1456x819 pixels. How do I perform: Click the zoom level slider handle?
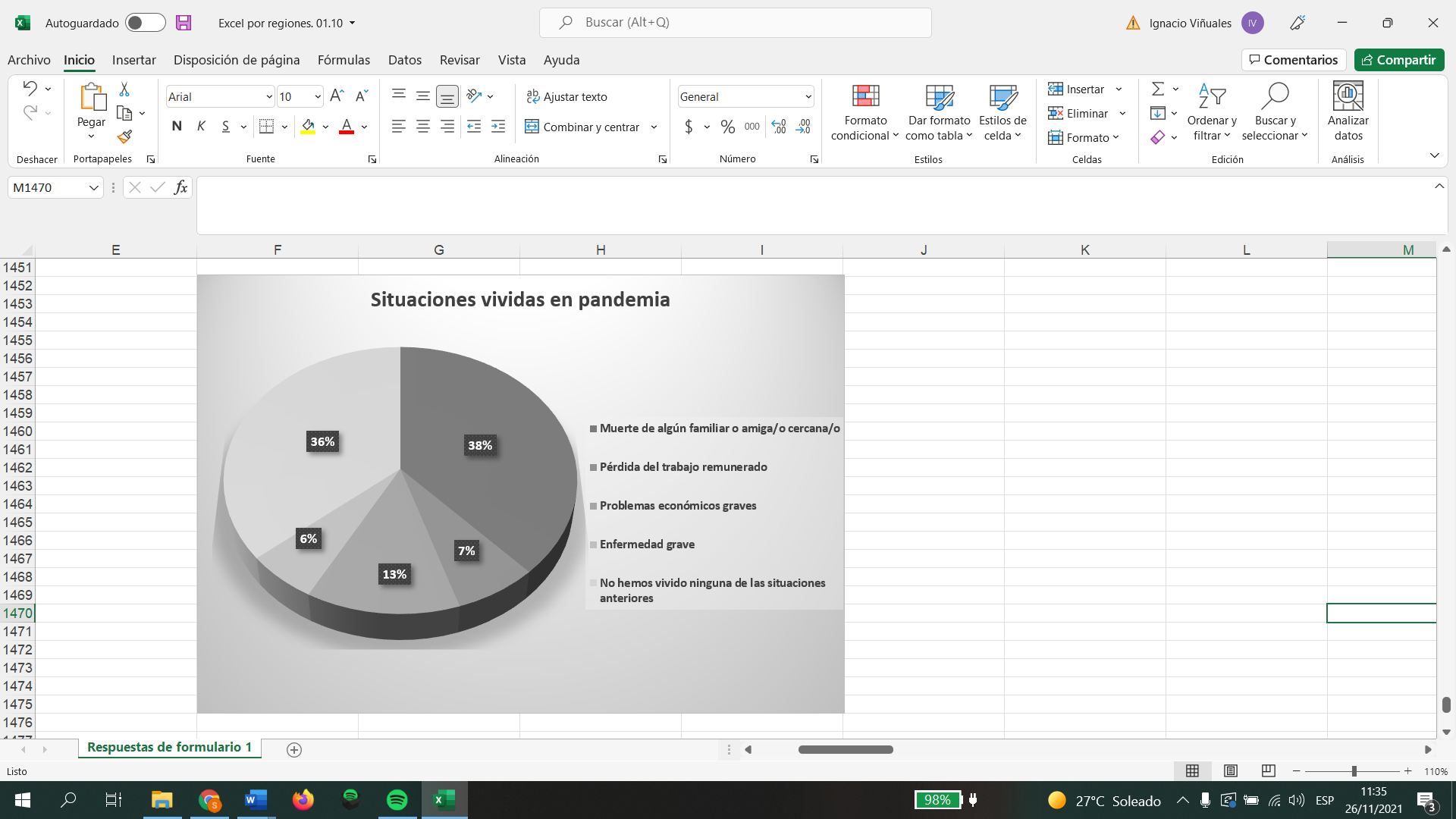pos(1354,771)
